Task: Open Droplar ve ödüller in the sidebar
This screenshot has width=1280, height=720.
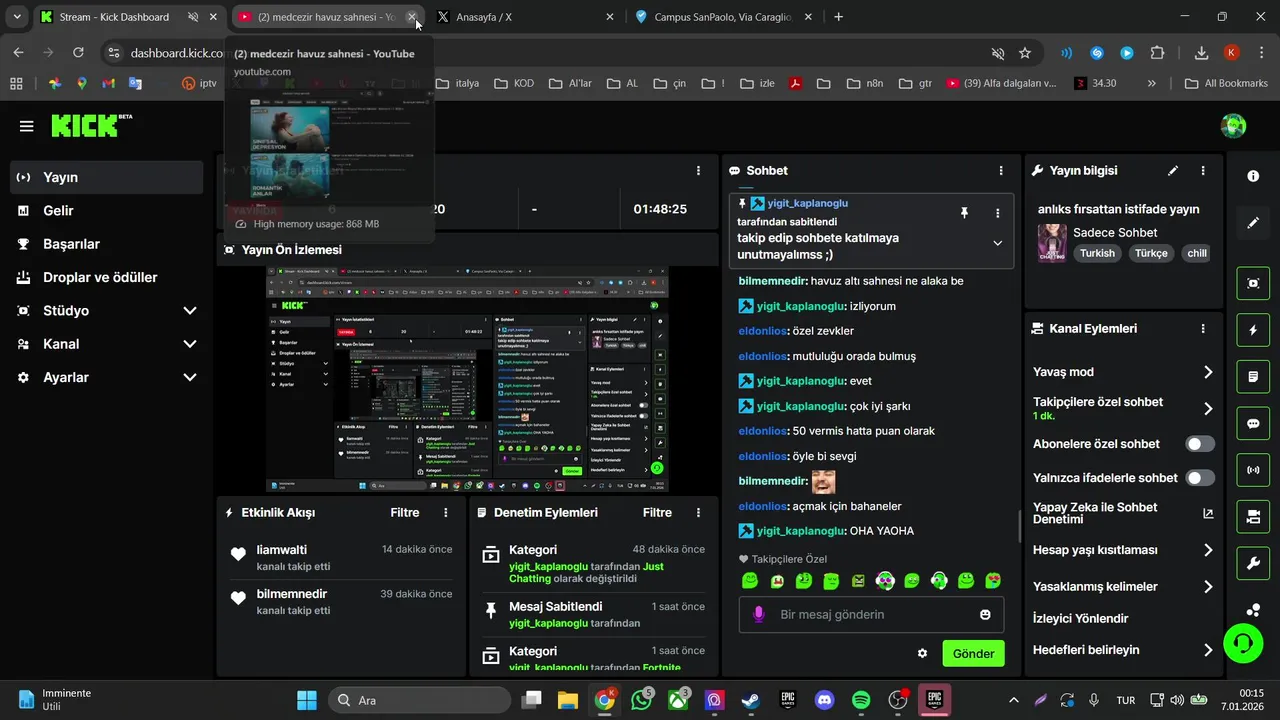Action: (107, 277)
